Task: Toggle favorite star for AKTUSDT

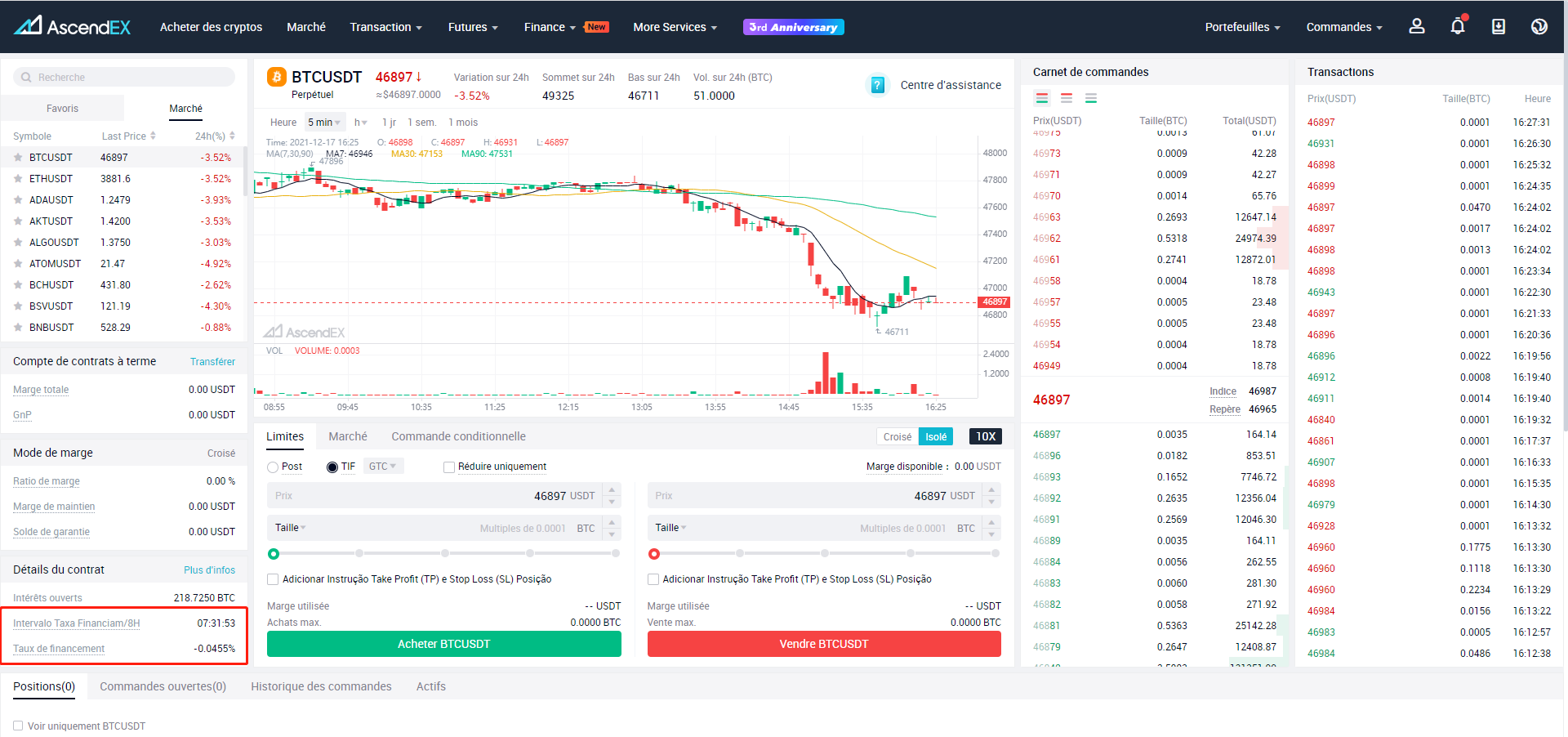Action: pyautogui.click(x=18, y=221)
